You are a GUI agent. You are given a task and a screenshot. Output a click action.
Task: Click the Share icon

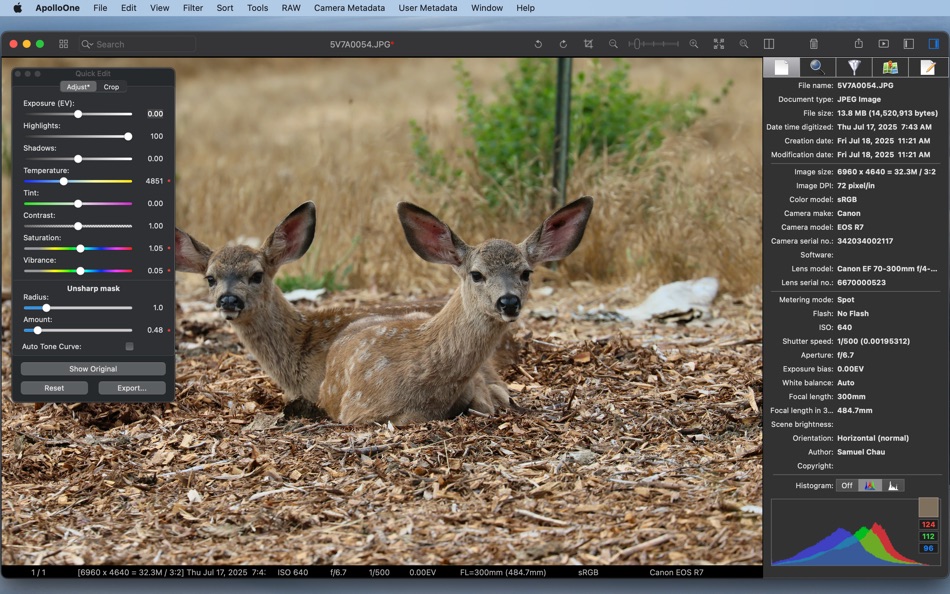click(x=858, y=44)
